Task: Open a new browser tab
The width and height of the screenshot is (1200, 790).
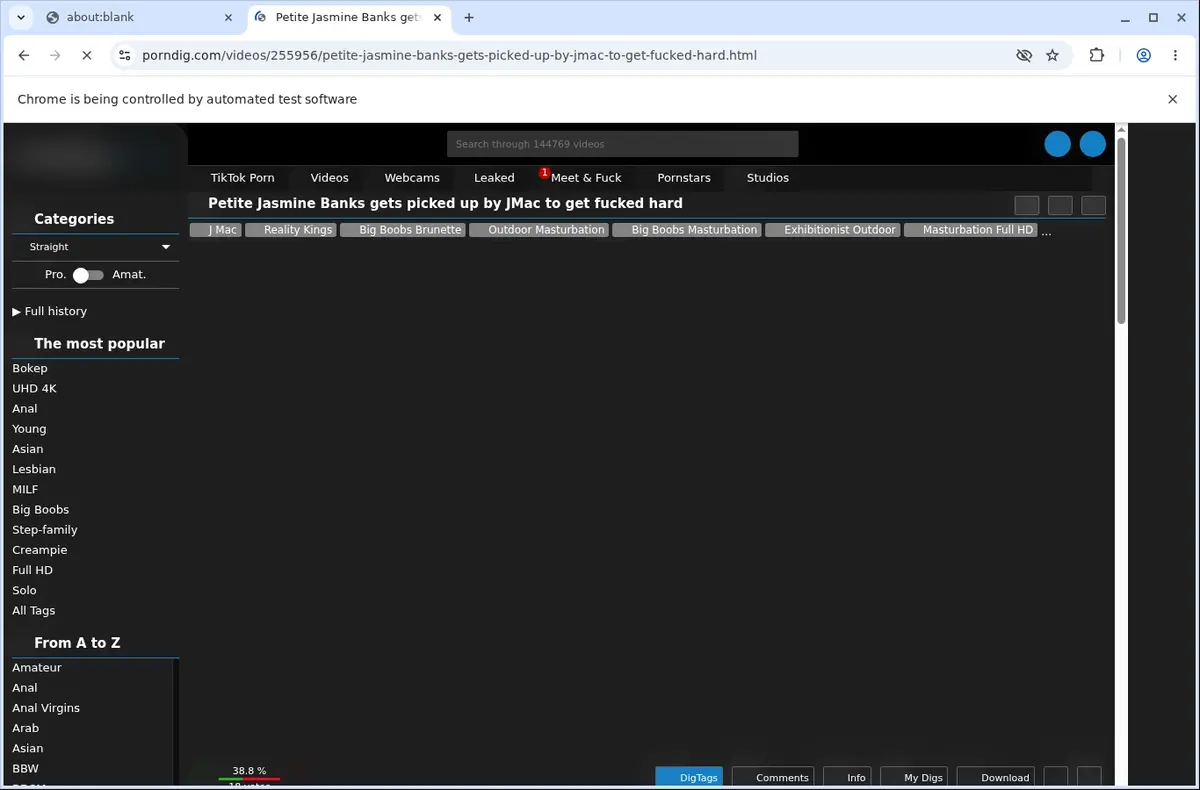Action: [x=469, y=17]
